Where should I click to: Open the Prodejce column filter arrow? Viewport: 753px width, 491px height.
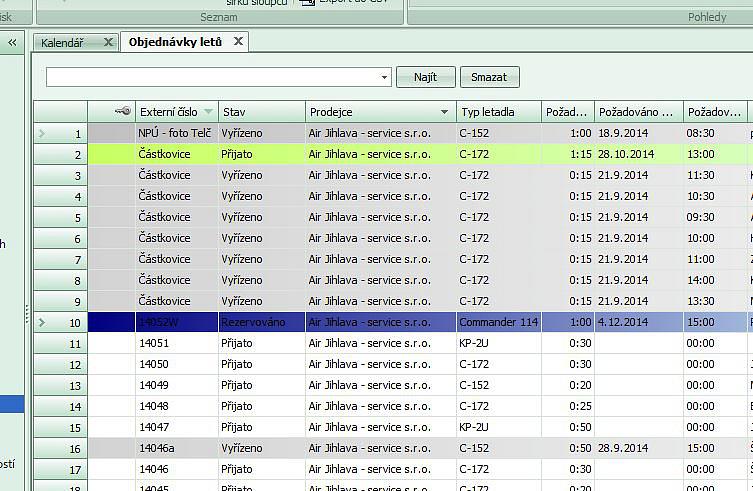tap(444, 112)
